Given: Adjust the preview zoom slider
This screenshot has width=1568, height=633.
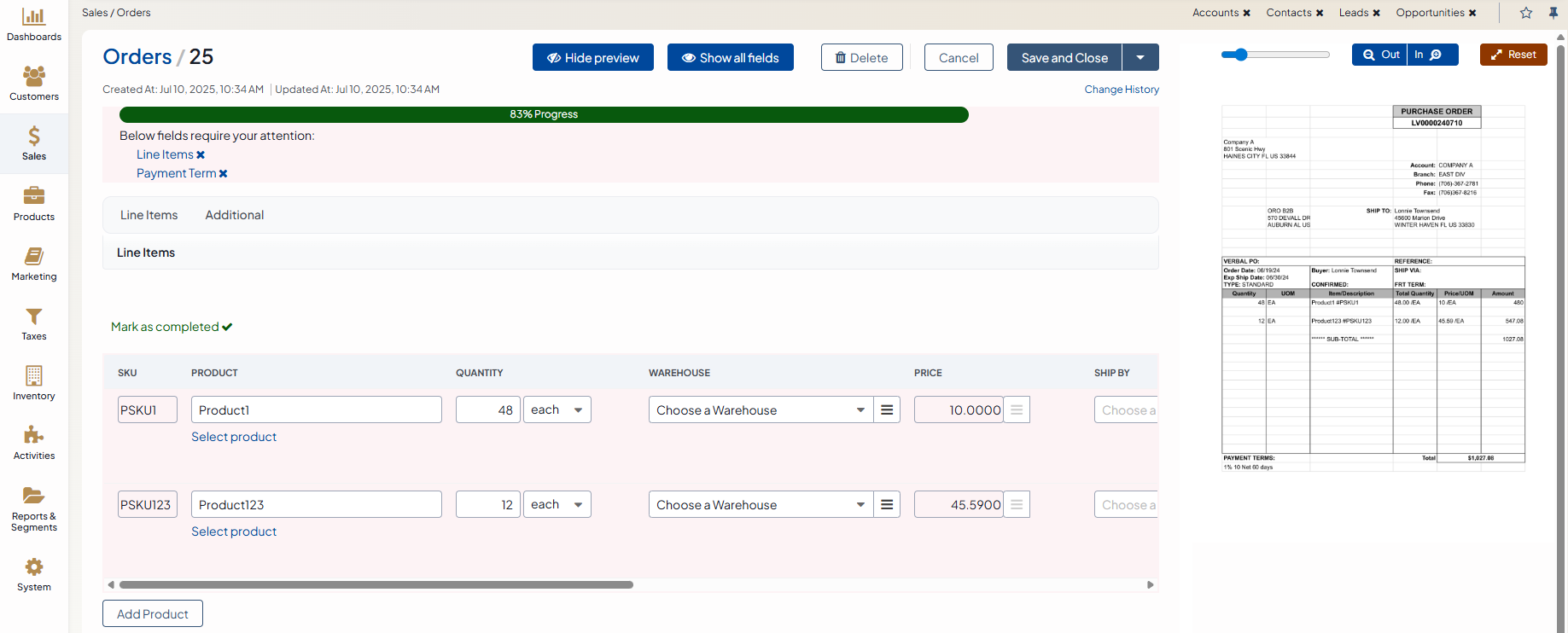Looking at the screenshot, I should [1241, 55].
